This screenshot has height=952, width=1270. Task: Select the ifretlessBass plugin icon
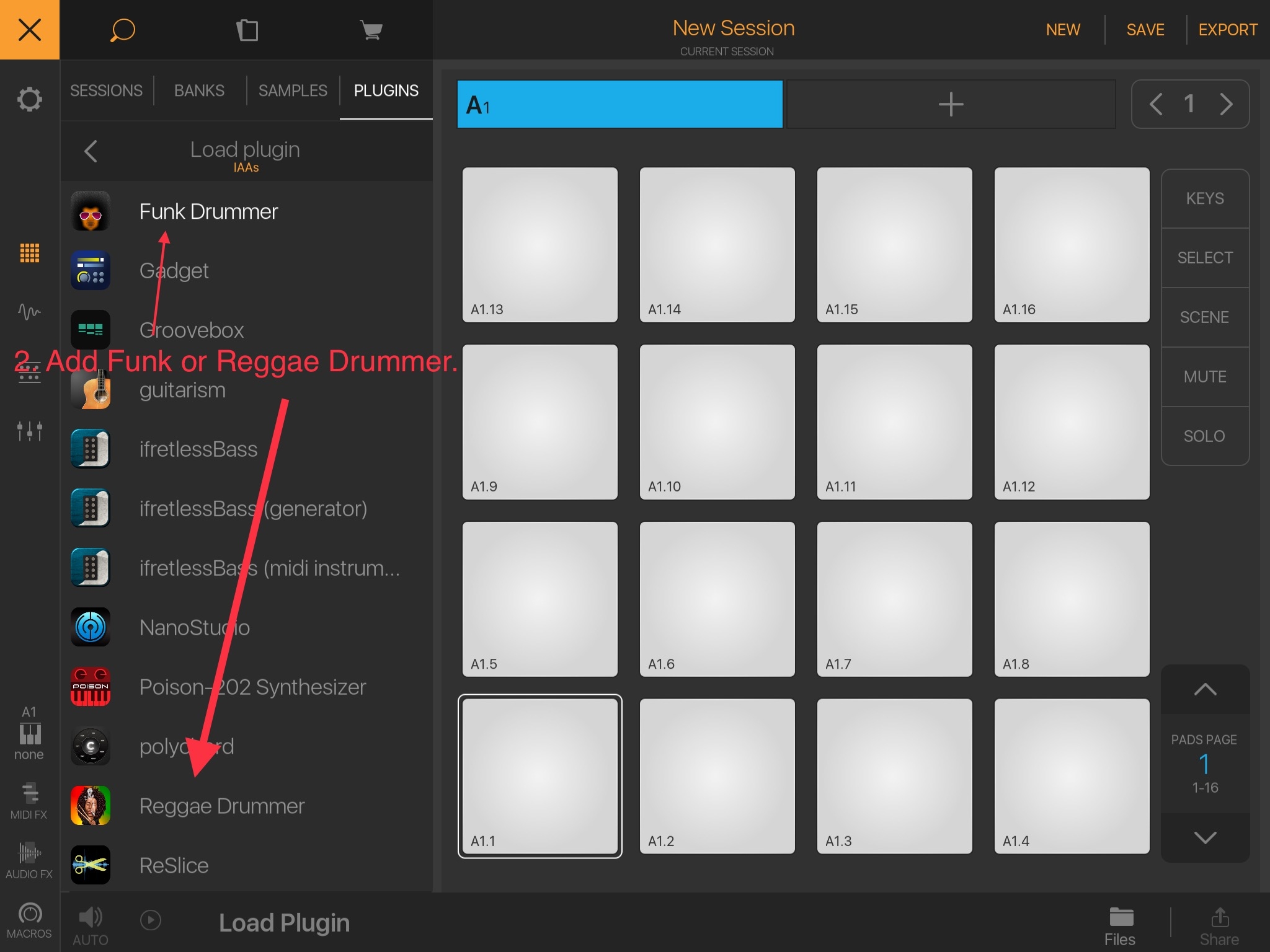(x=91, y=449)
